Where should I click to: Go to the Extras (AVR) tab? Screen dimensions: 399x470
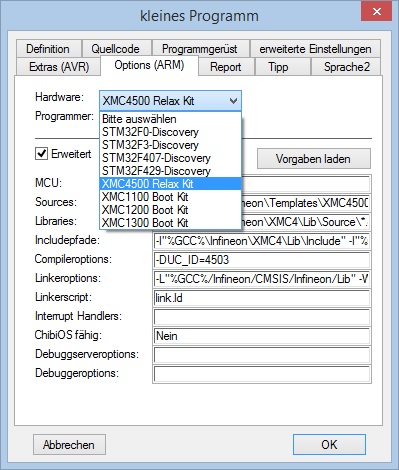(x=59, y=67)
